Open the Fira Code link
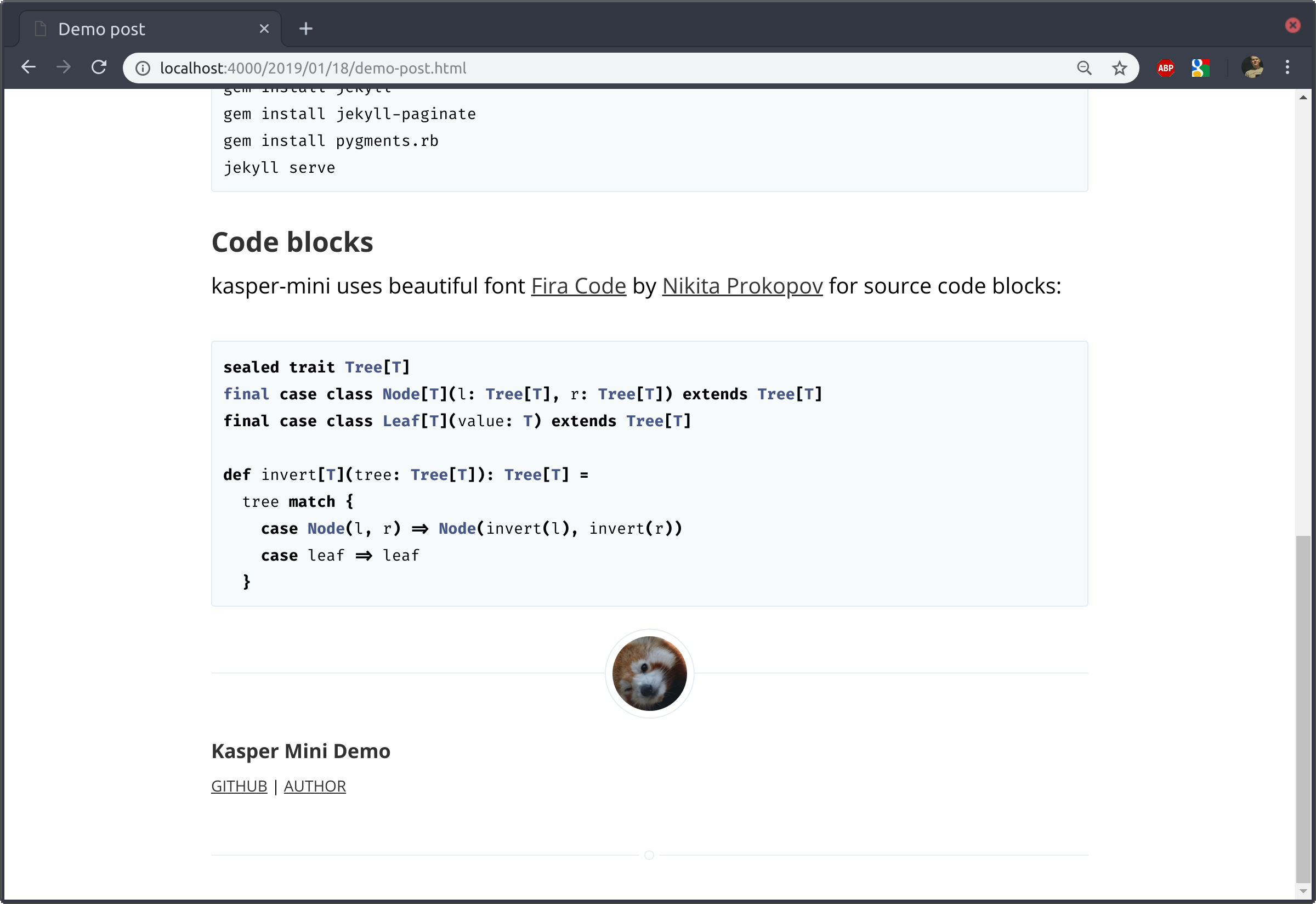Viewport: 1316px width, 904px height. pyautogui.click(x=578, y=286)
